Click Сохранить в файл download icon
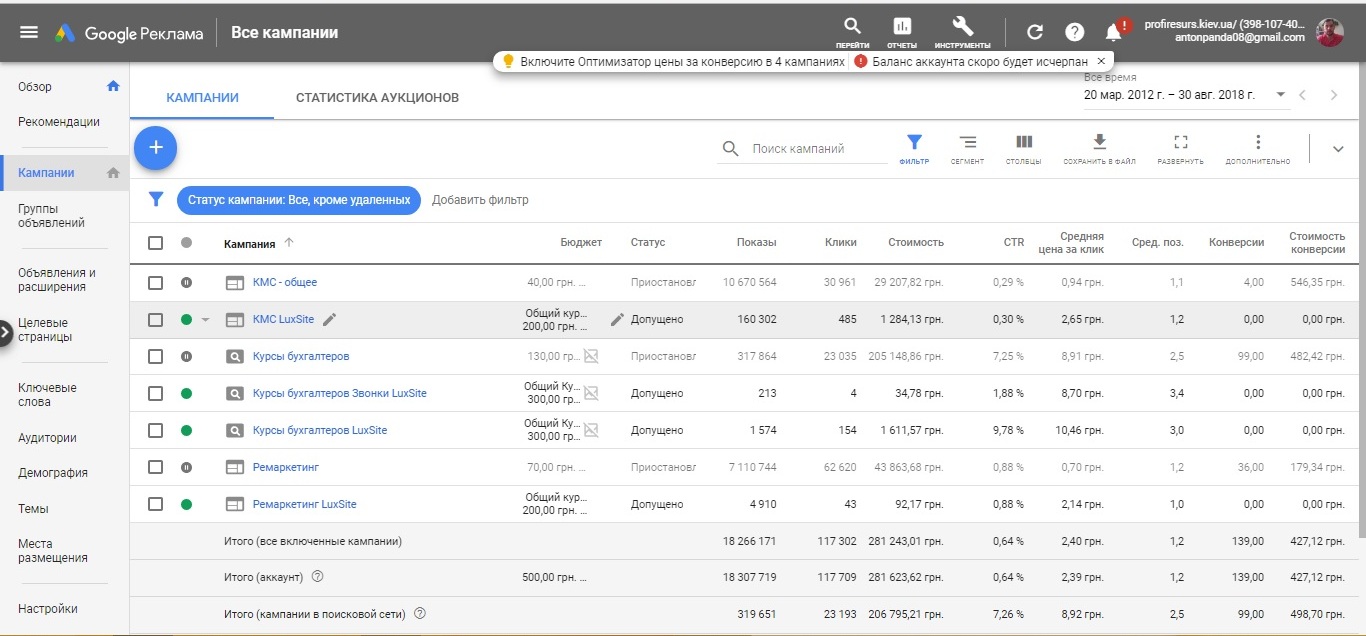 click(1099, 149)
